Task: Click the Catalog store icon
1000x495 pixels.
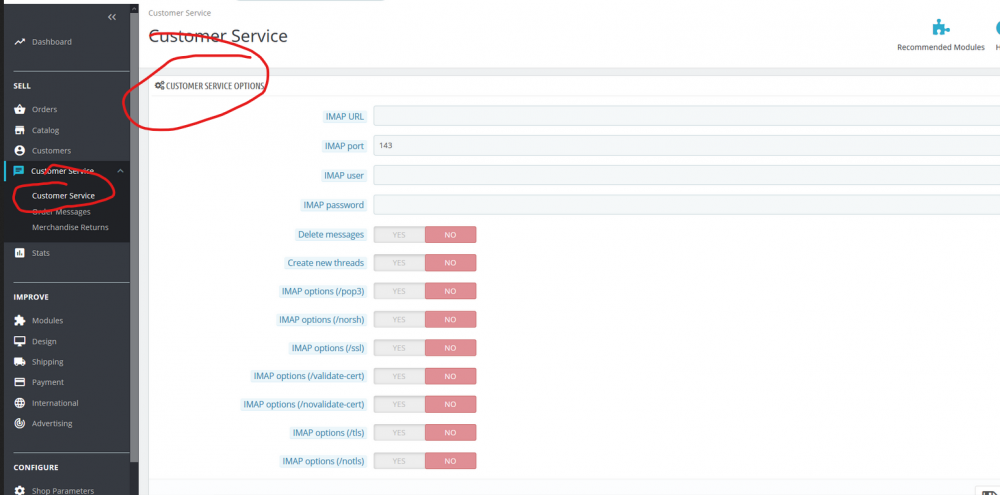Action: click(x=19, y=130)
